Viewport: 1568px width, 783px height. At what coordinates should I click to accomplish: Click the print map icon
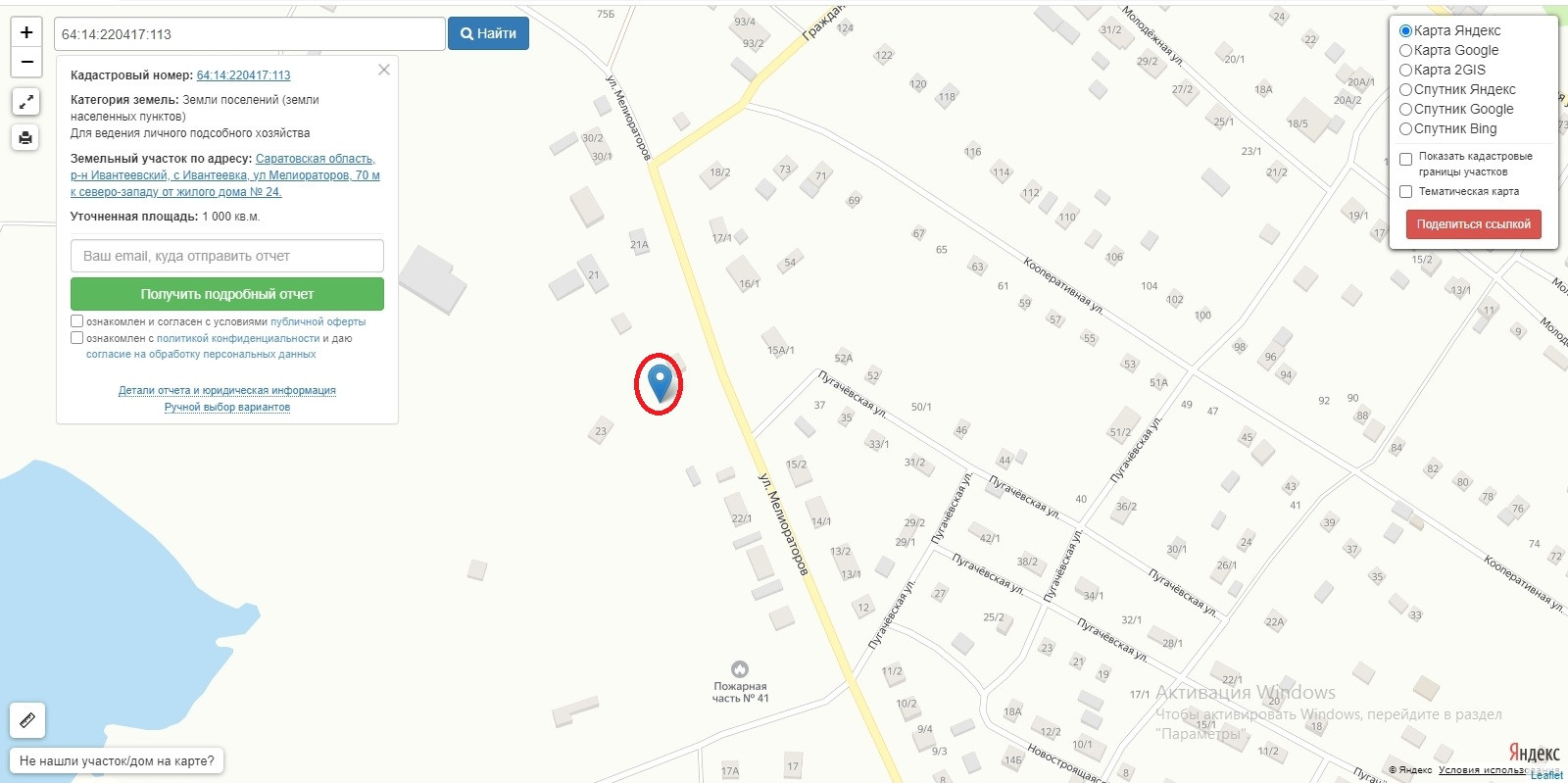tap(26, 137)
